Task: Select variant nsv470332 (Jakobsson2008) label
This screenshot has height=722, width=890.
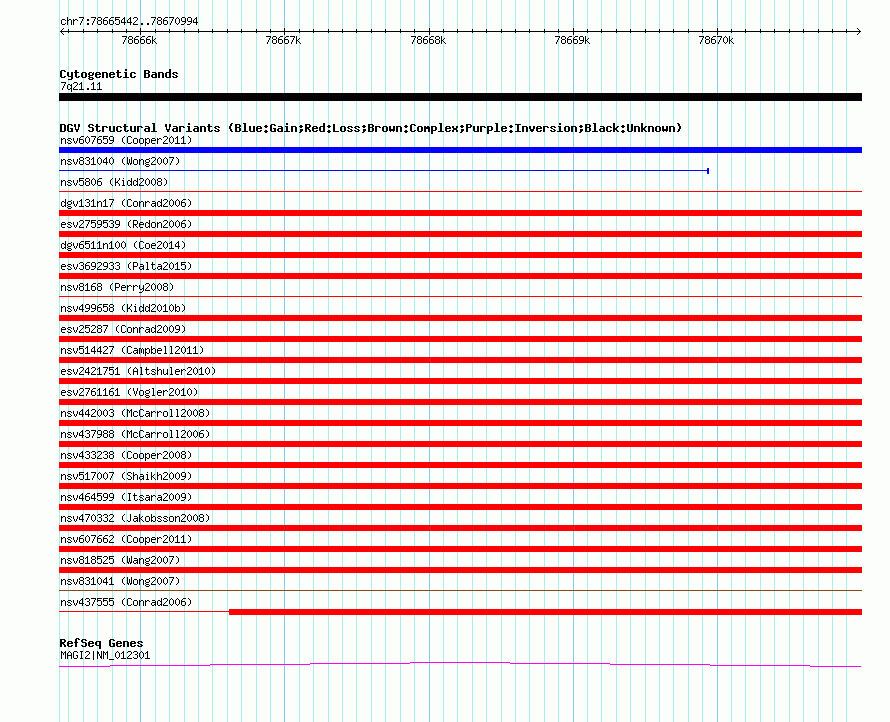Action: [135, 518]
